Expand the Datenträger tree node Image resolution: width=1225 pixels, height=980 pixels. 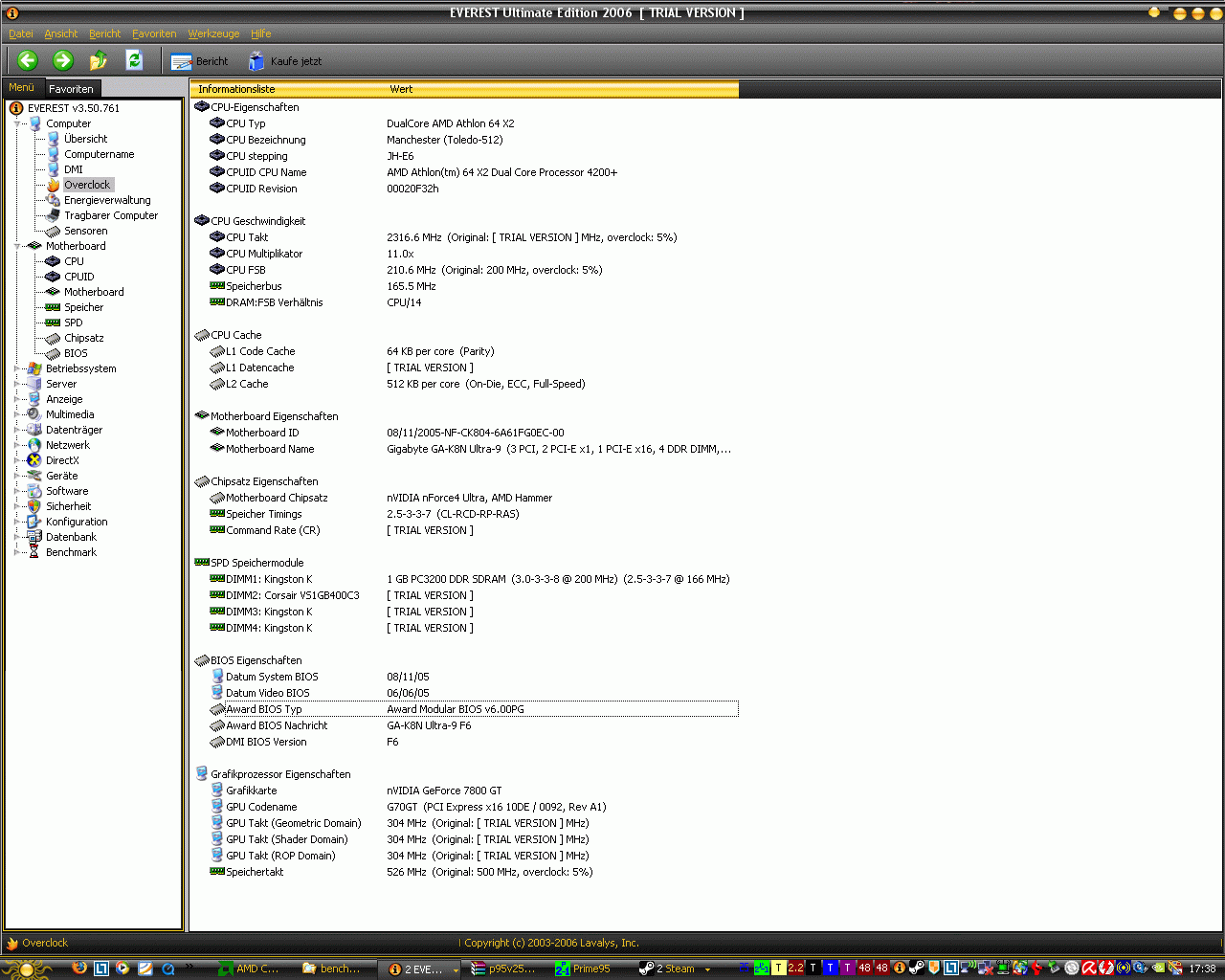17,430
